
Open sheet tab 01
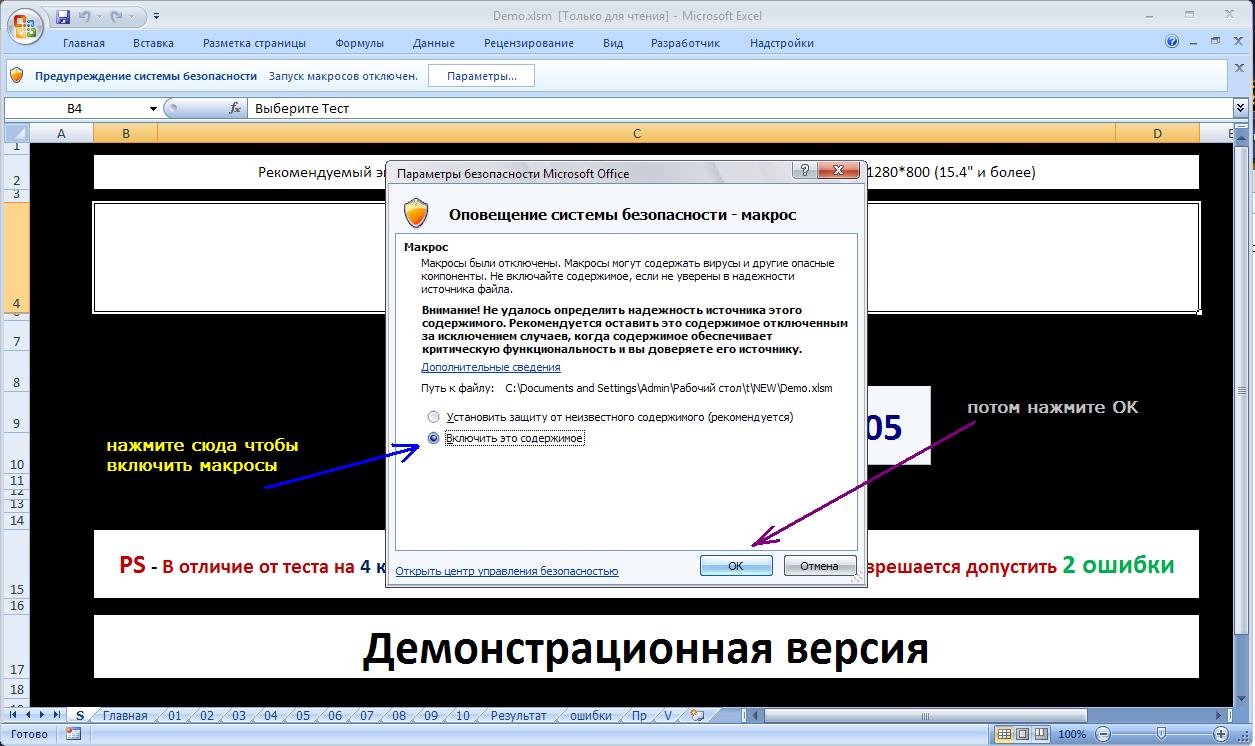point(175,716)
